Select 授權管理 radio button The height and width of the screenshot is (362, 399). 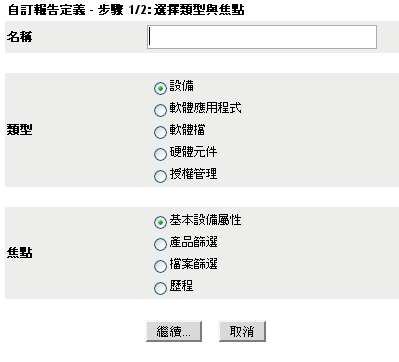pos(160,176)
